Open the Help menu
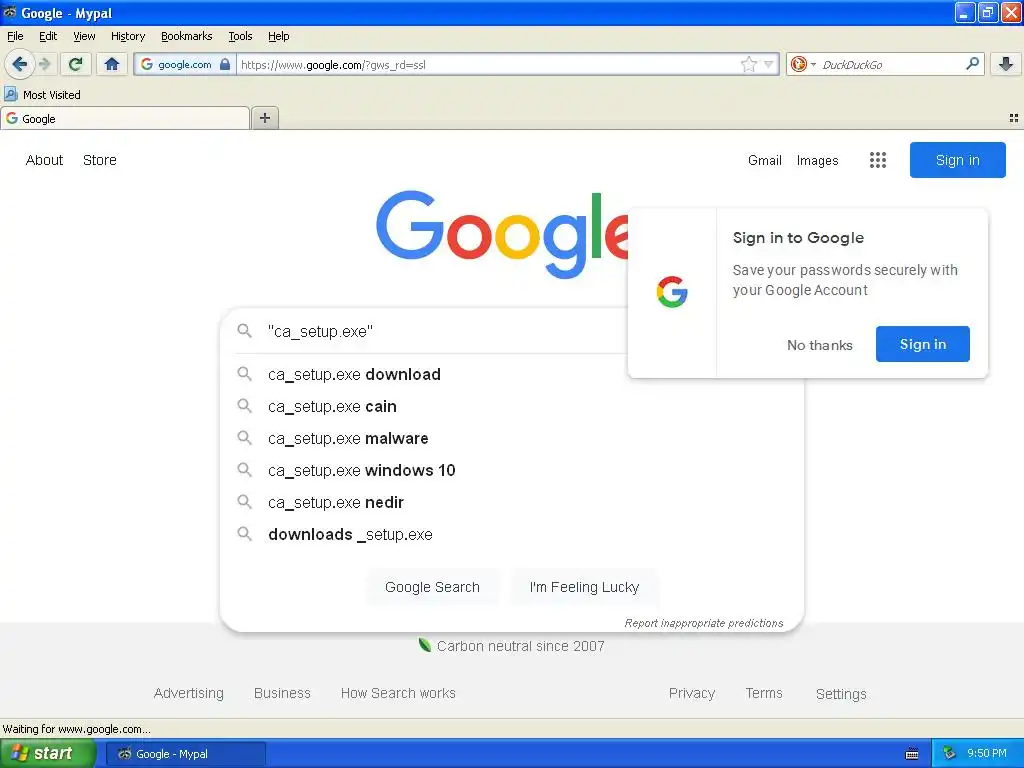The image size is (1024, 768). tap(279, 36)
